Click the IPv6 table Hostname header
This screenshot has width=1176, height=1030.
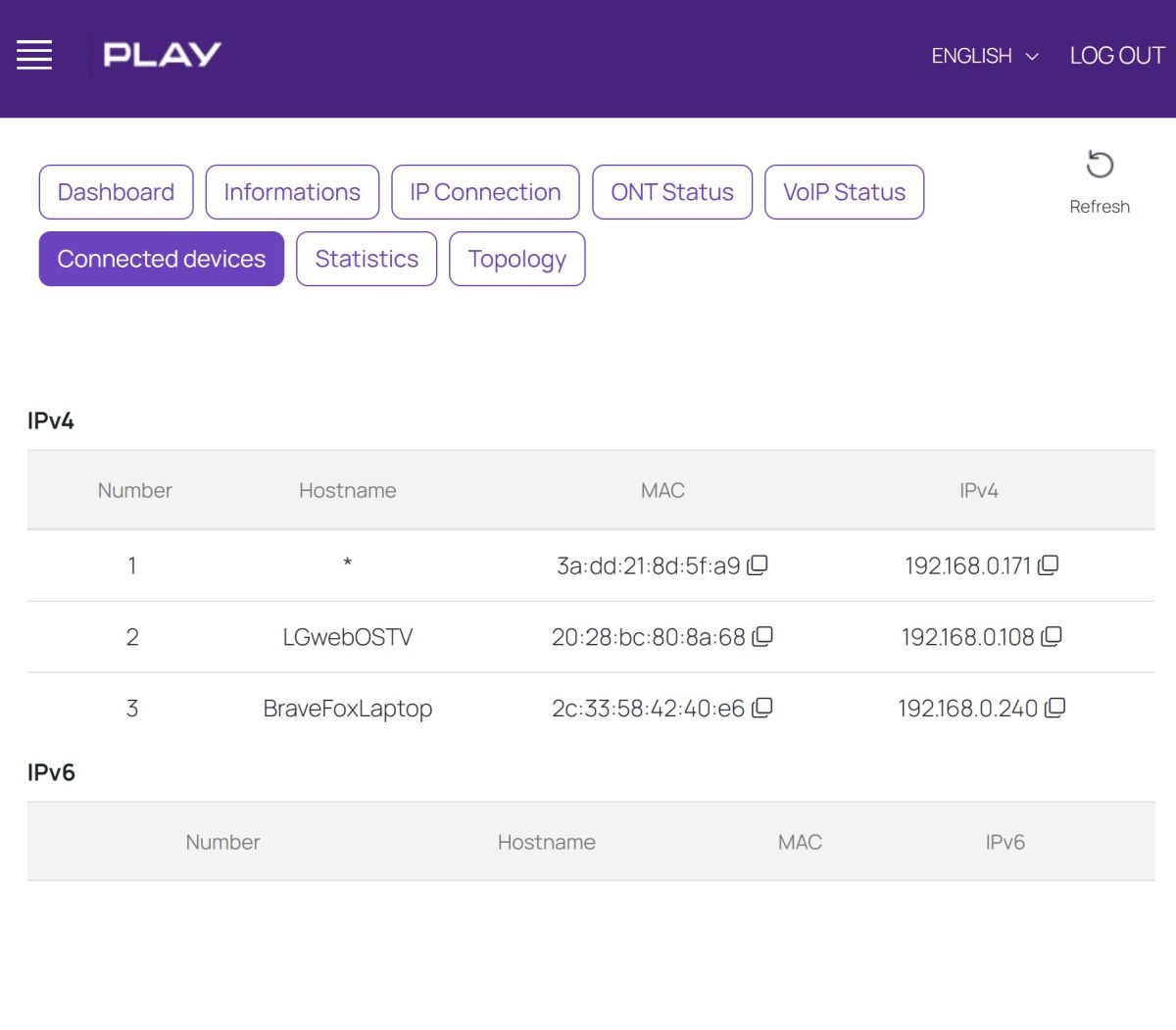pyautogui.click(x=547, y=842)
